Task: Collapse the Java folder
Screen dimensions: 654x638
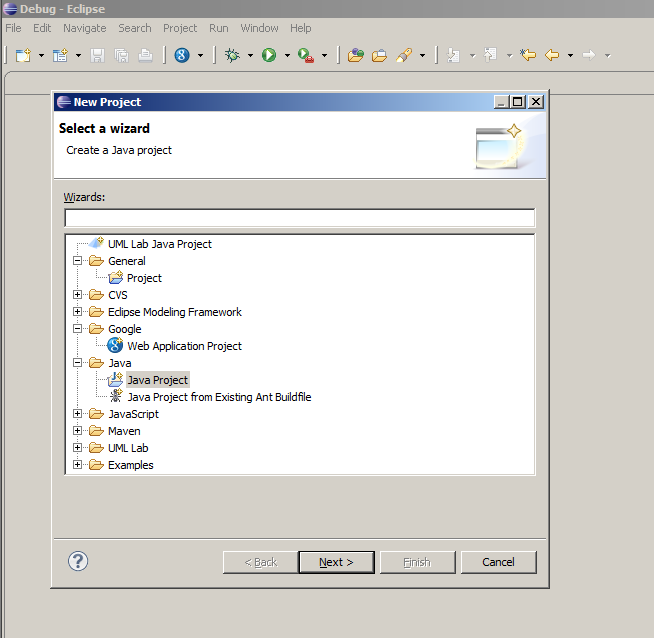Action: (77, 363)
